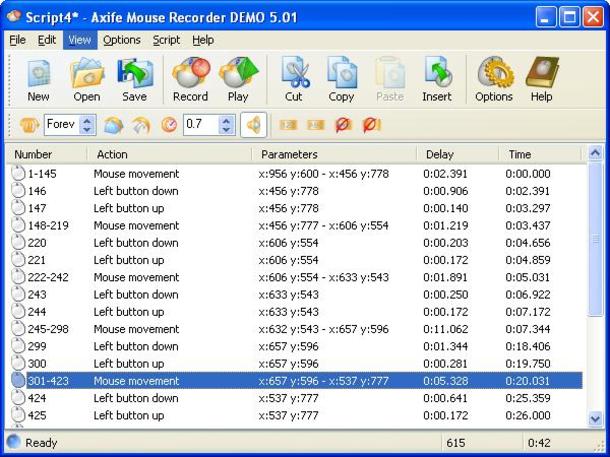Image resolution: width=610 pixels, height=457 pixels.
Task: Decrease the 0.7 speed spinner
Action: click(226, 130)
